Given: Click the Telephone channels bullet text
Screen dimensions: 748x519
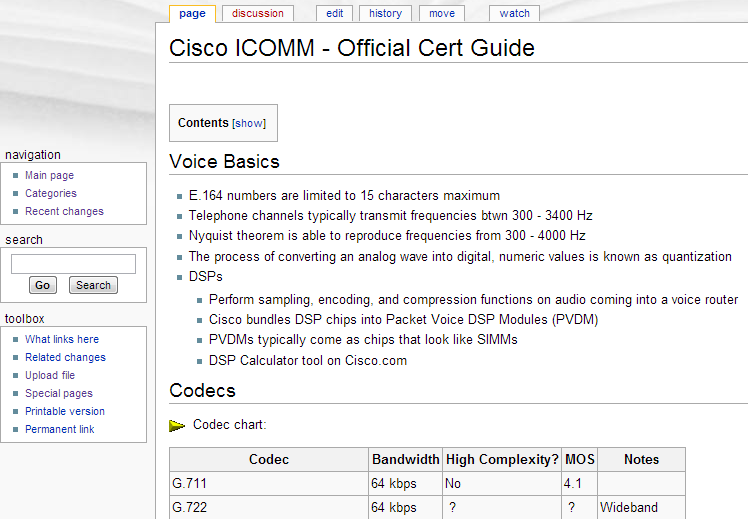Looking at the screenshot, I should click(x=390, y=216).
